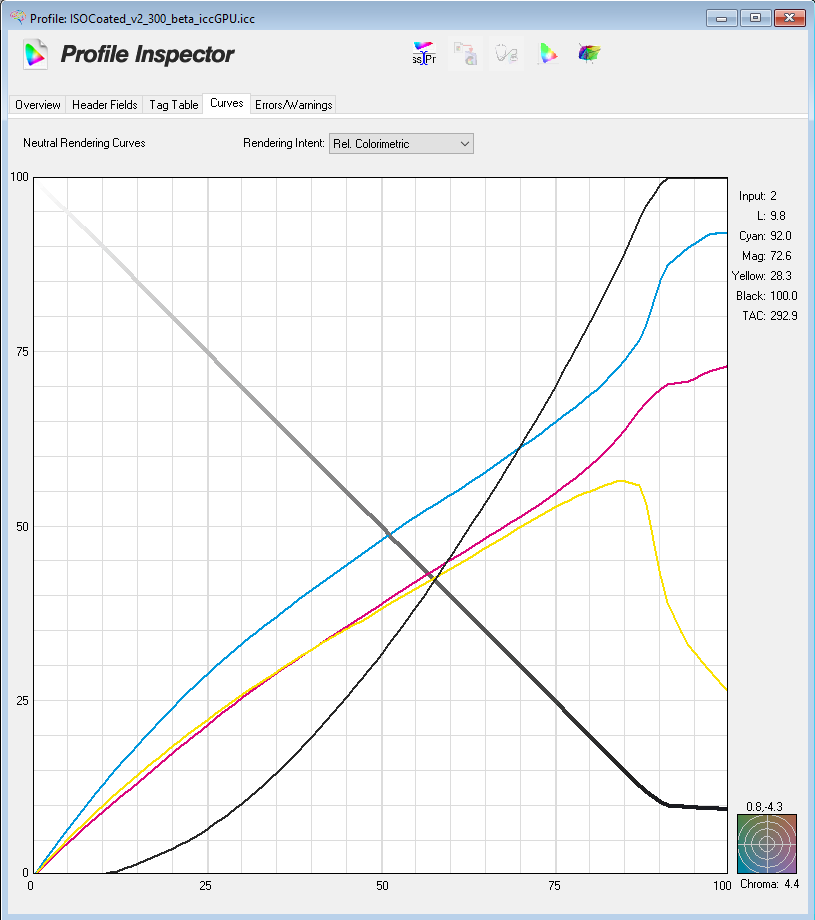
Task: Open the 3D gamut view toolbar icon
Action: click(589, 54)
